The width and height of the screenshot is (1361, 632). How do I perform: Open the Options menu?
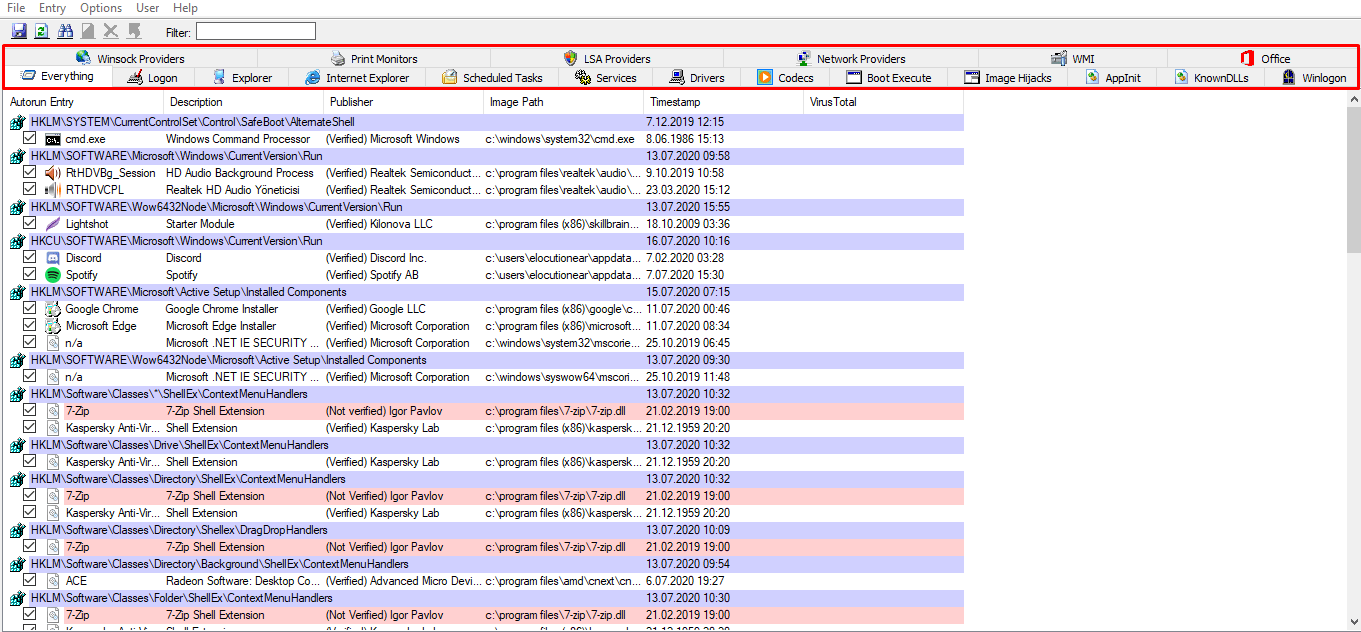pos(101,8)
